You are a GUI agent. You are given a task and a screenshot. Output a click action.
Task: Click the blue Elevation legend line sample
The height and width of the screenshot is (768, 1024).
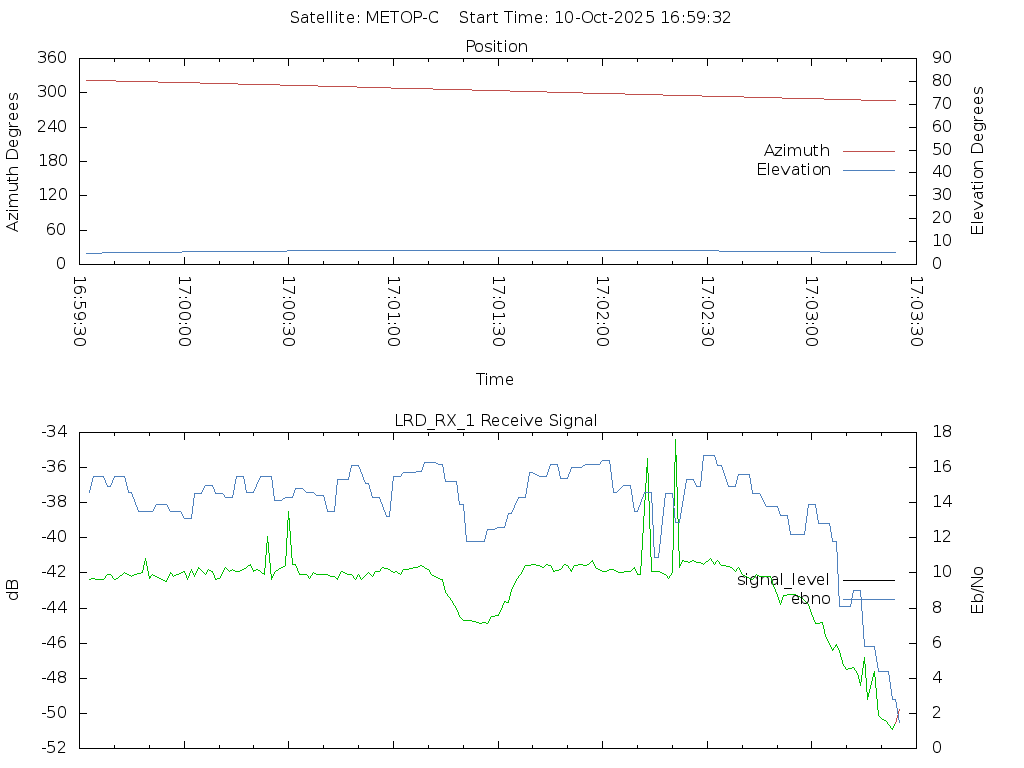tap(868, 171)
